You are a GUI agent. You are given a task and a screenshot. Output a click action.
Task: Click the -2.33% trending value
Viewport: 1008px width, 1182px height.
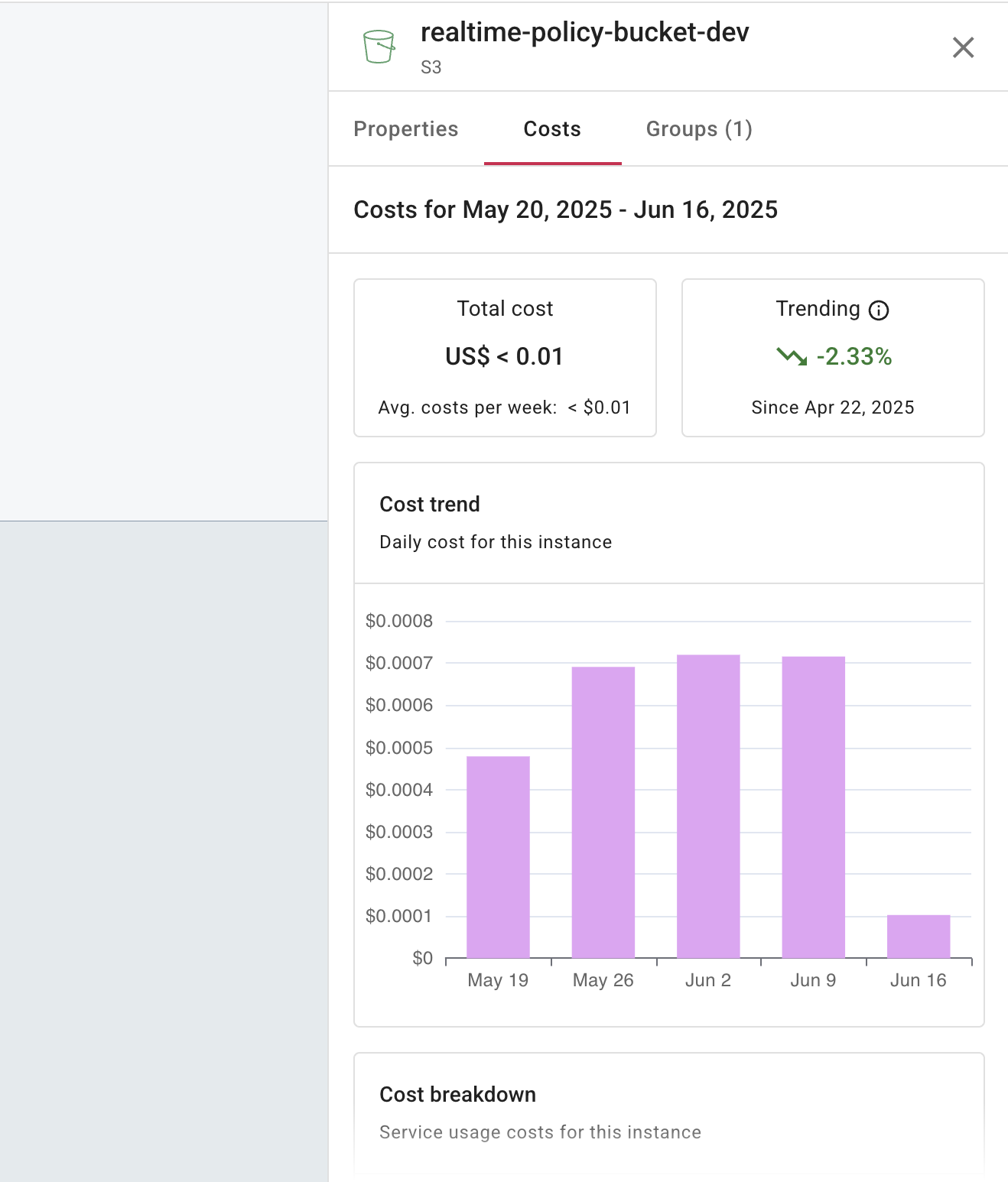(854, 356)
